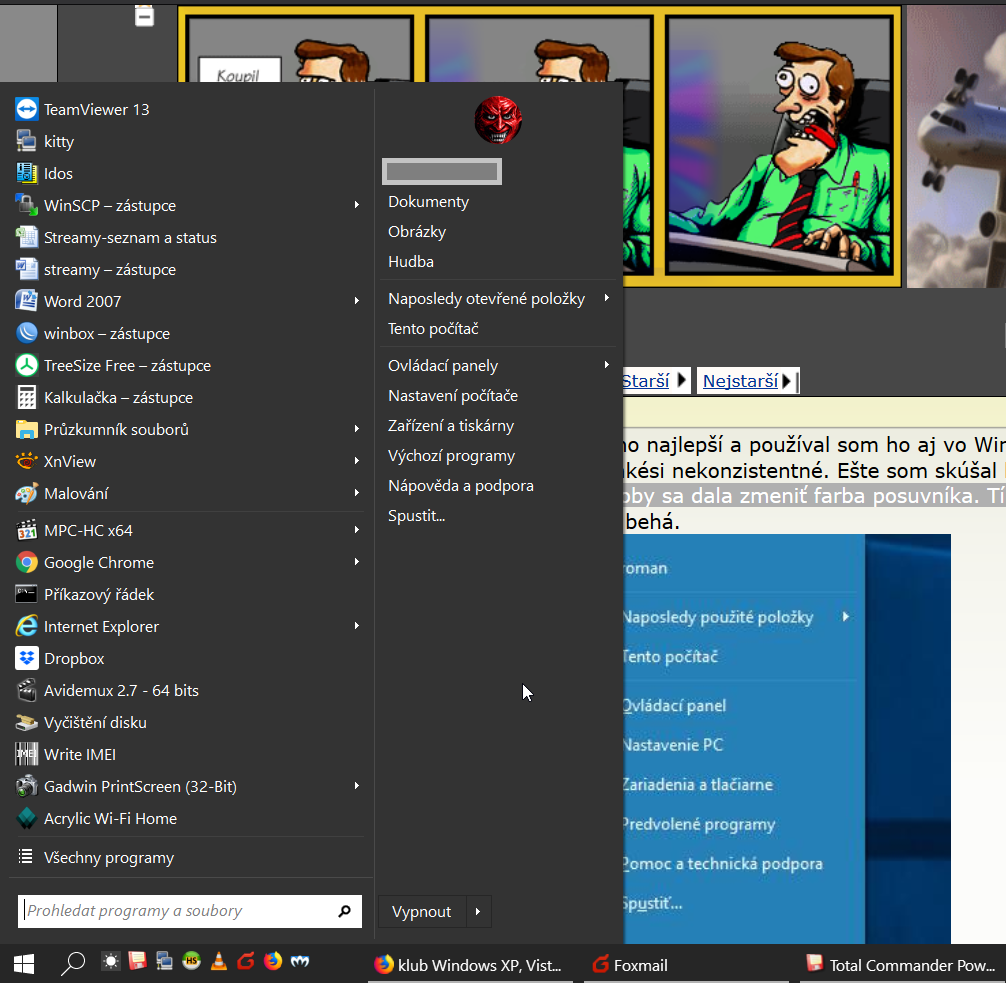Open VLC cone icon in taskbar
The image size is (1006, 983).
[x=219, y=961]
